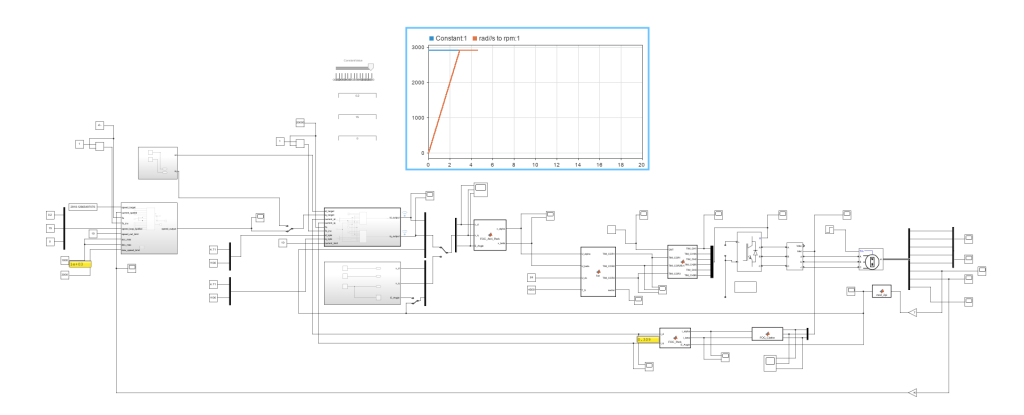Select the Rad_rps conversion block
Image resolution: width=1024 pixels, height=415 pixels.
point(882,290)
